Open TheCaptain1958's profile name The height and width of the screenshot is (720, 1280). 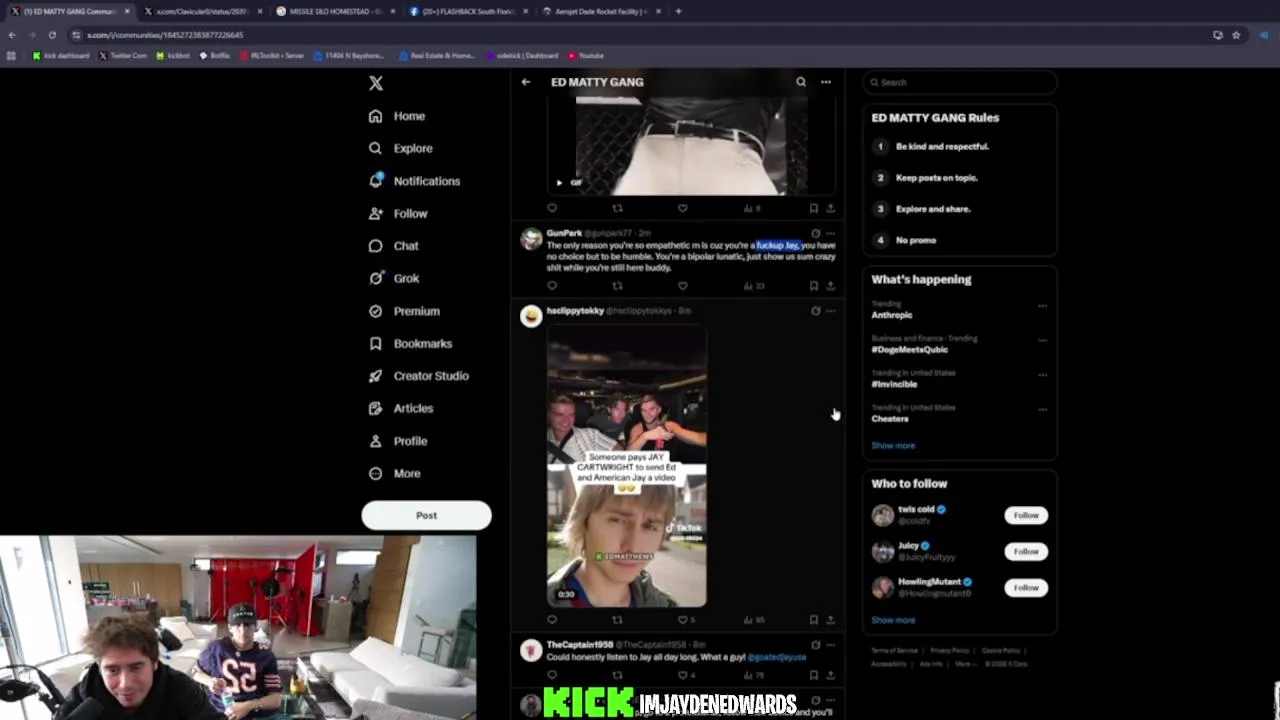click(x=579, y=645)
